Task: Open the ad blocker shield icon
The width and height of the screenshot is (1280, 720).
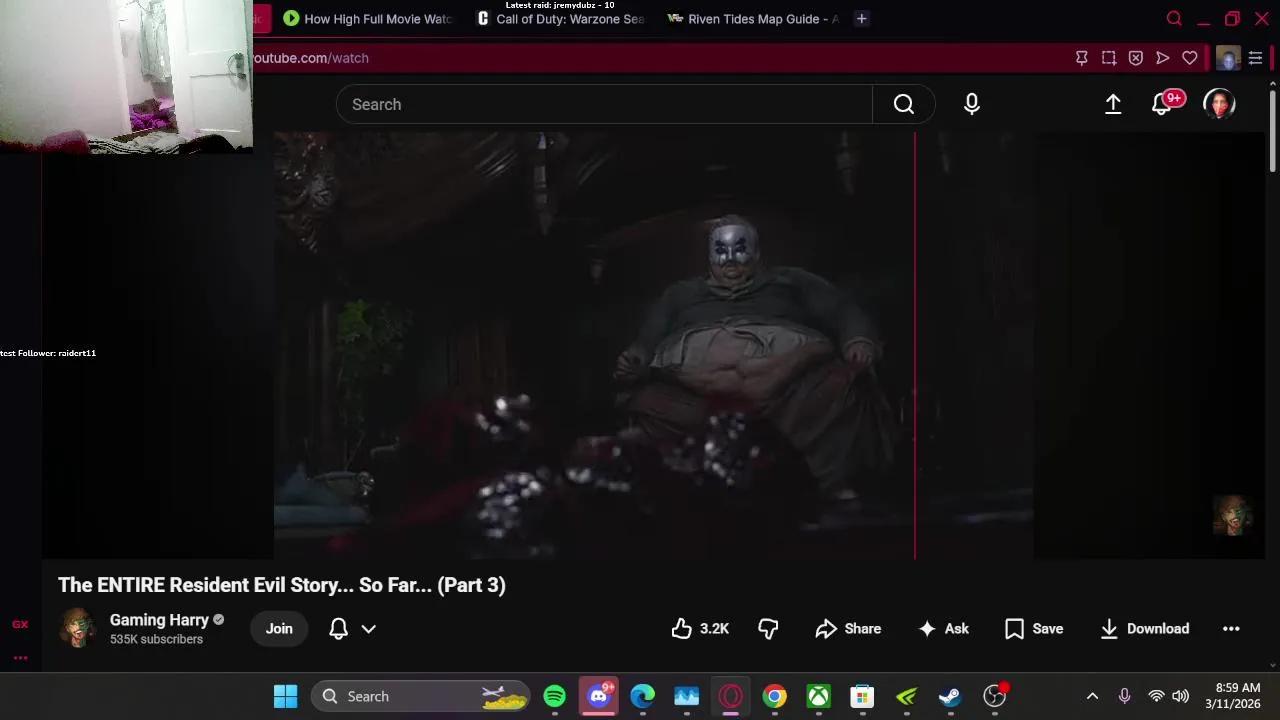Action: coord(1136,58)
